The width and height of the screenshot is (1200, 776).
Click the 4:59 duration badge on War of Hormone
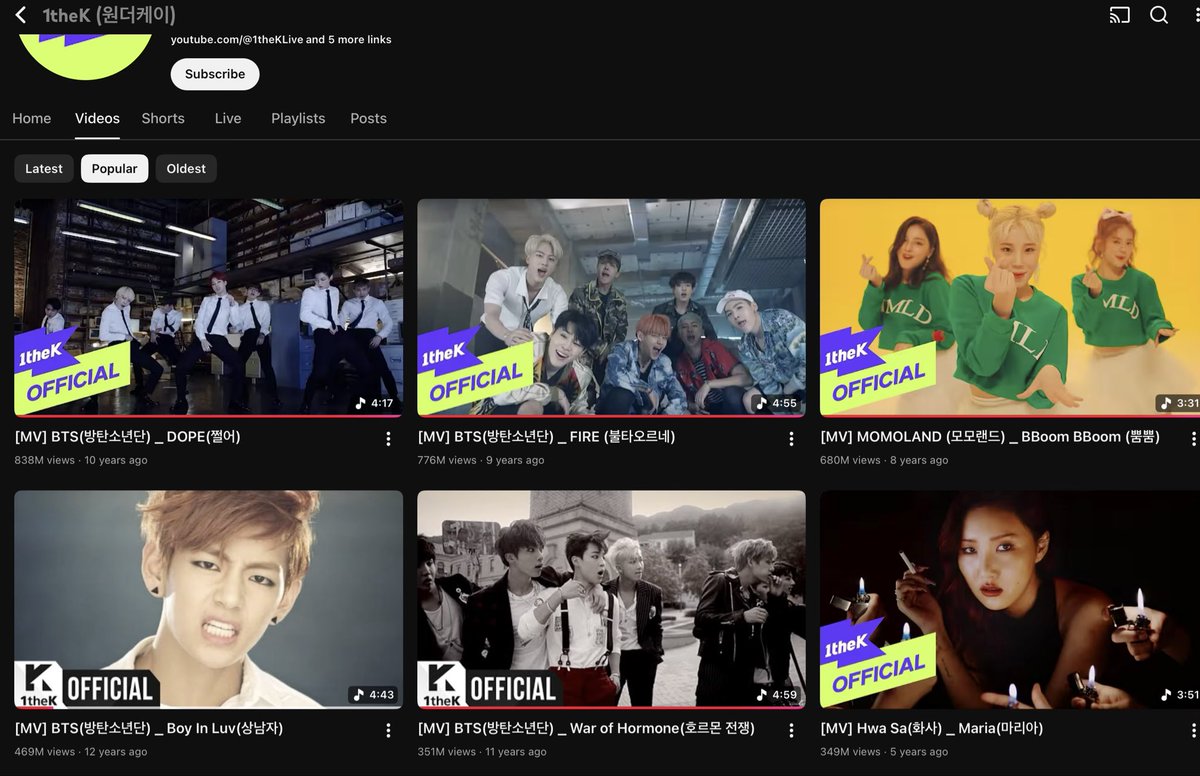pos(777,695)
